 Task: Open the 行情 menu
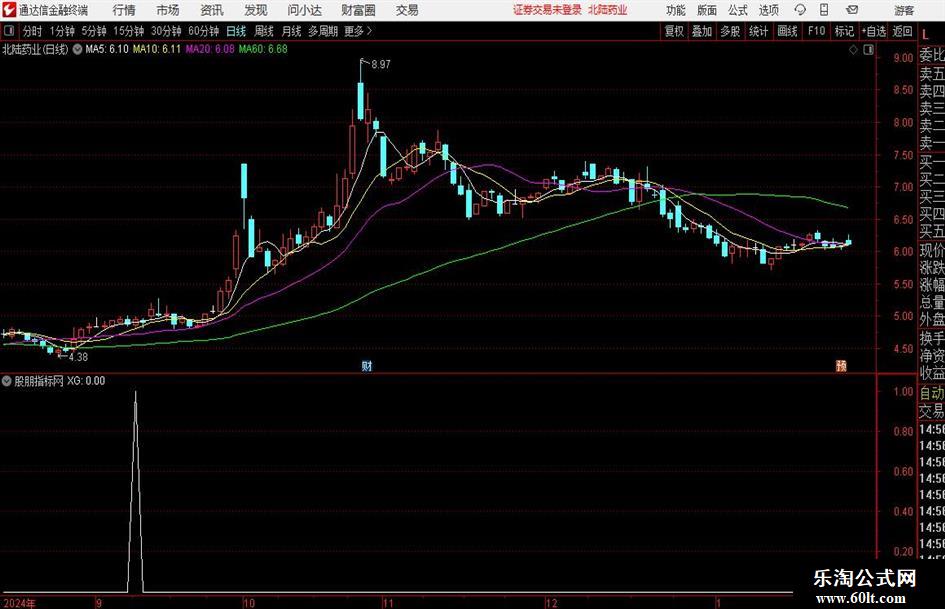tap(124, 10)
